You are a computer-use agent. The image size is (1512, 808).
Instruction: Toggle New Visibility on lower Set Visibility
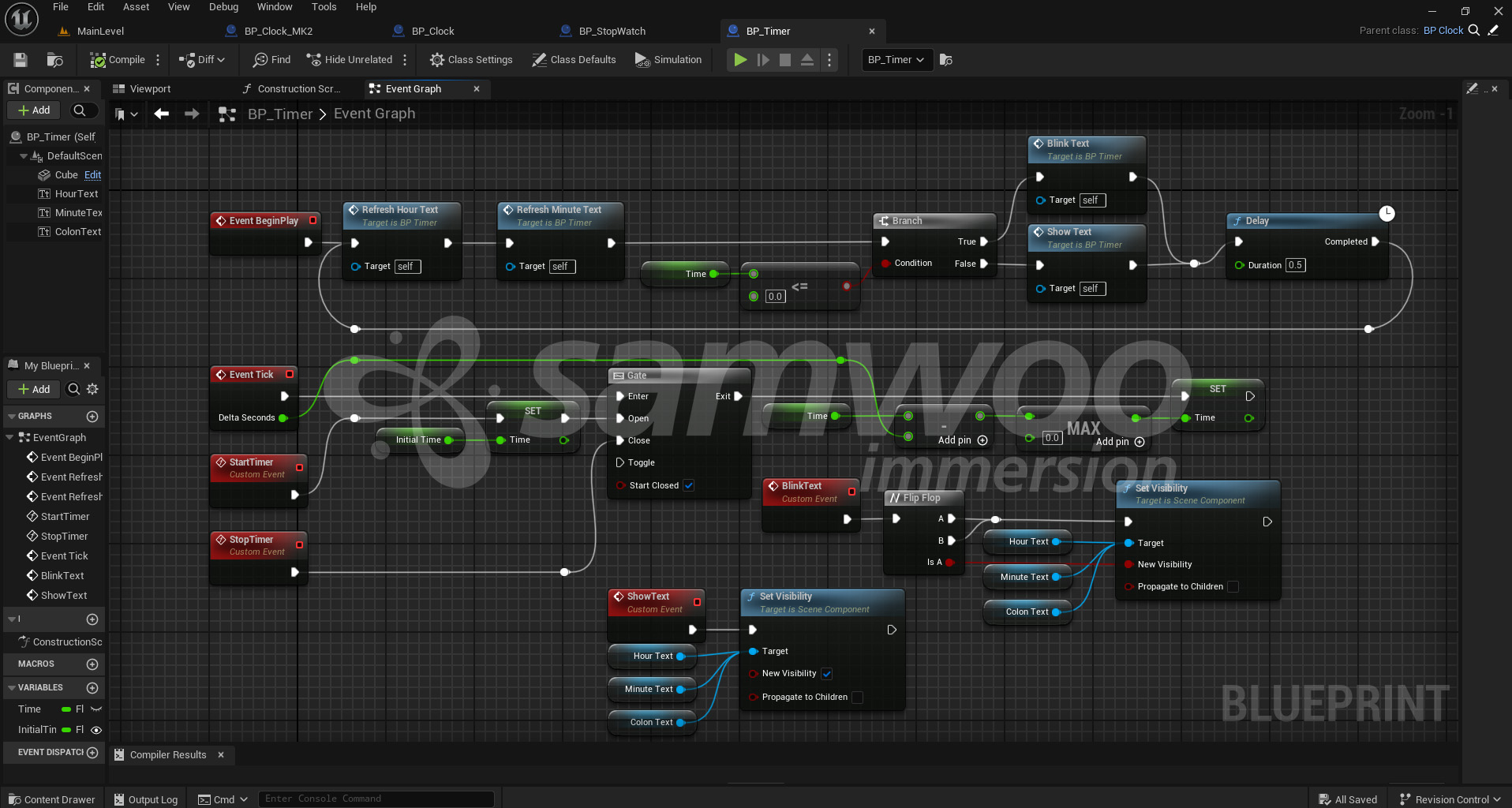827,674
